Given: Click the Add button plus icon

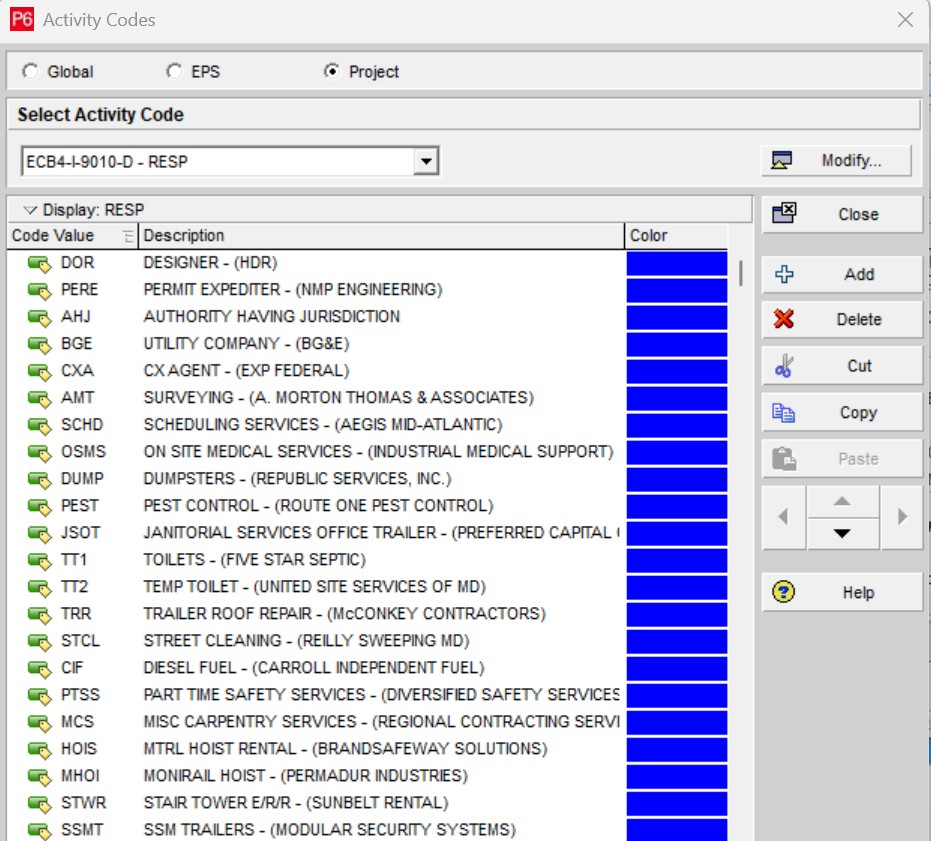Looking at the screenshot, I should (785, 274).
